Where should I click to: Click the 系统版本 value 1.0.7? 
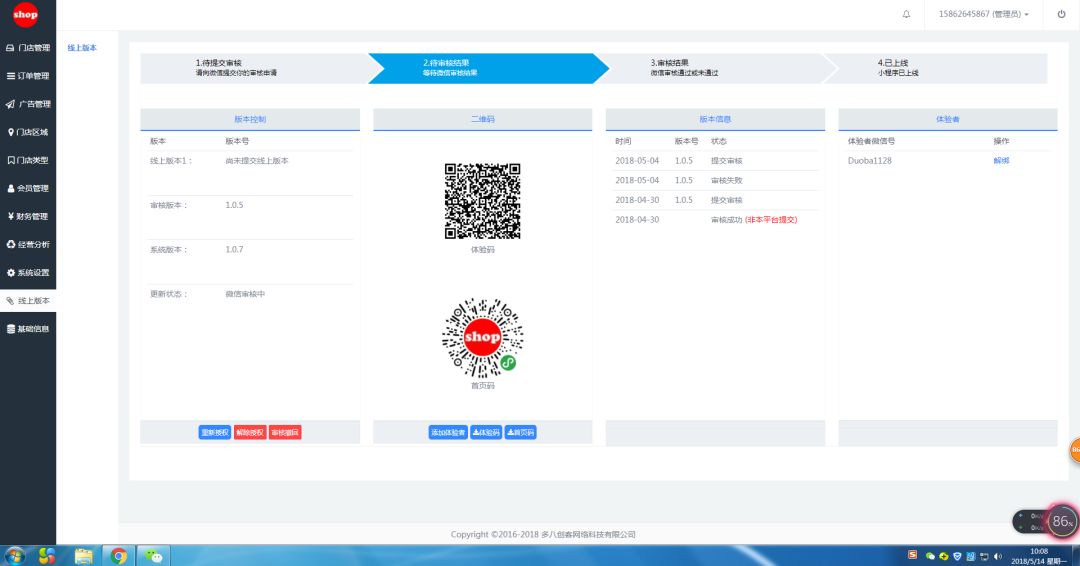tap(234, 249)
